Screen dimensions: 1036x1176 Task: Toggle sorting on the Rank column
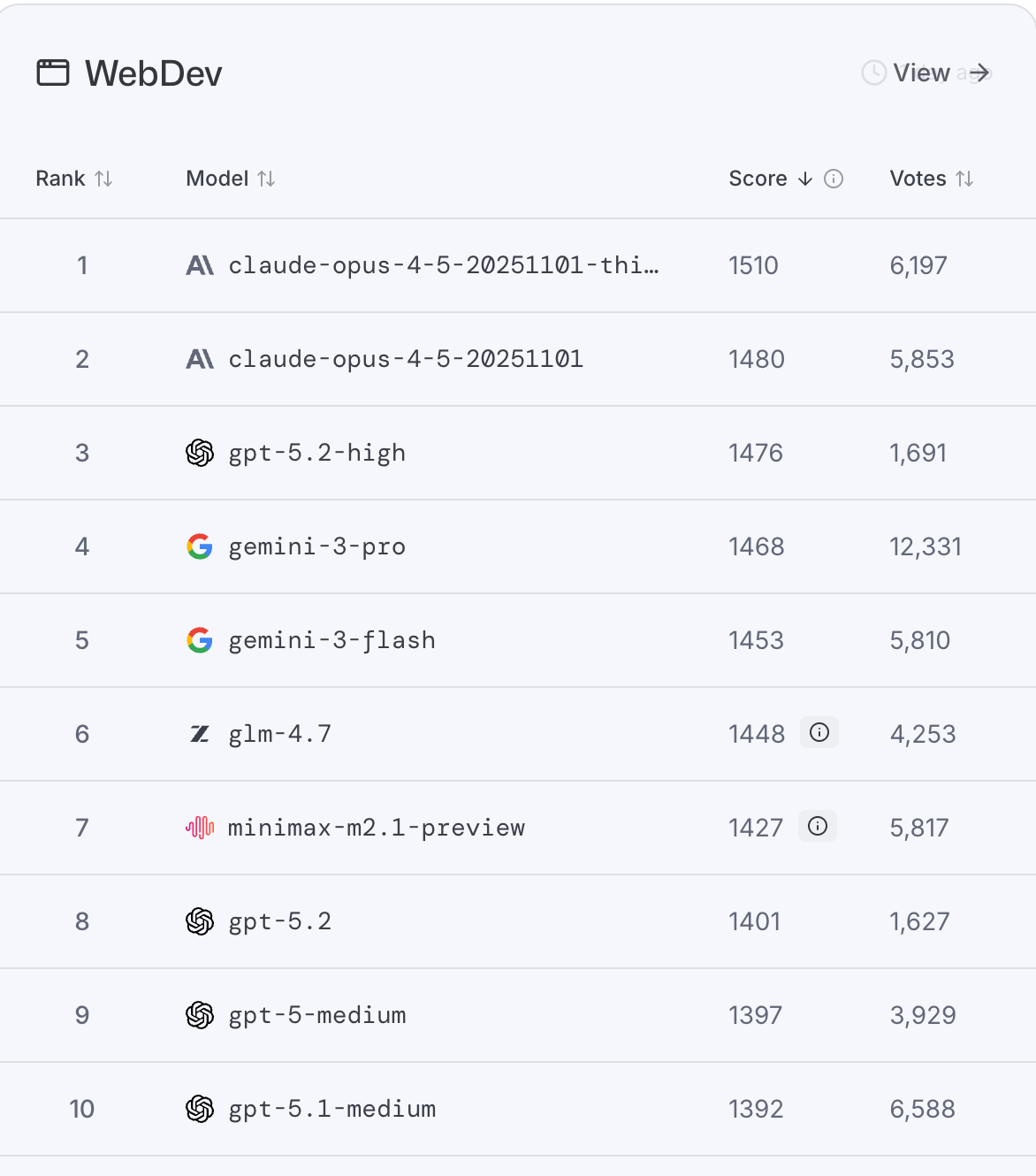pos(104,179)
